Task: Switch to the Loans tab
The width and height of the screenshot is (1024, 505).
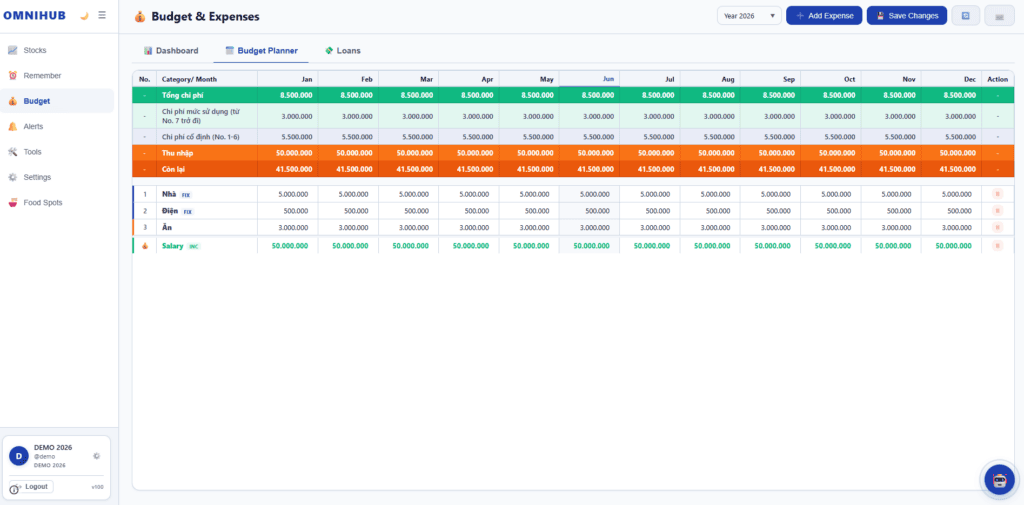Action: click(343, 50)
